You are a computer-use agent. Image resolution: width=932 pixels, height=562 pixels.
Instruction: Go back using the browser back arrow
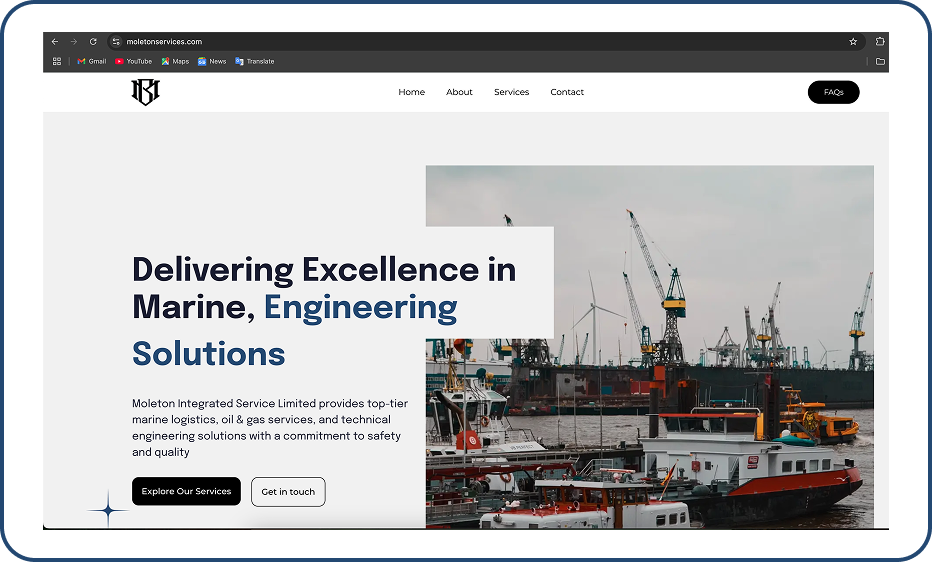(x=55, y=42)
